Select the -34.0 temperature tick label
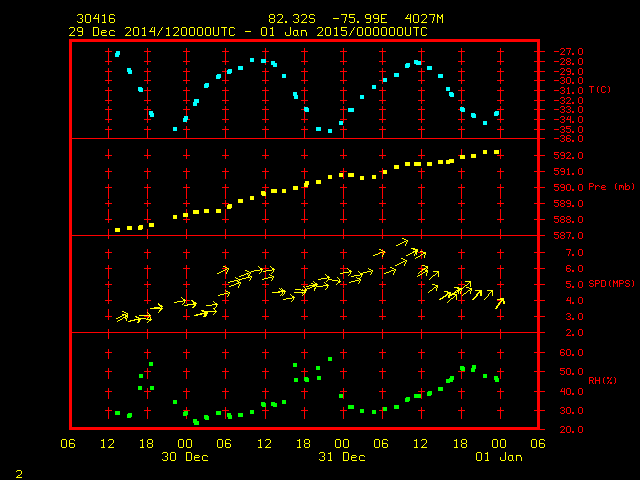The height and width of the screenshot is (480, 640). (568, 120)
